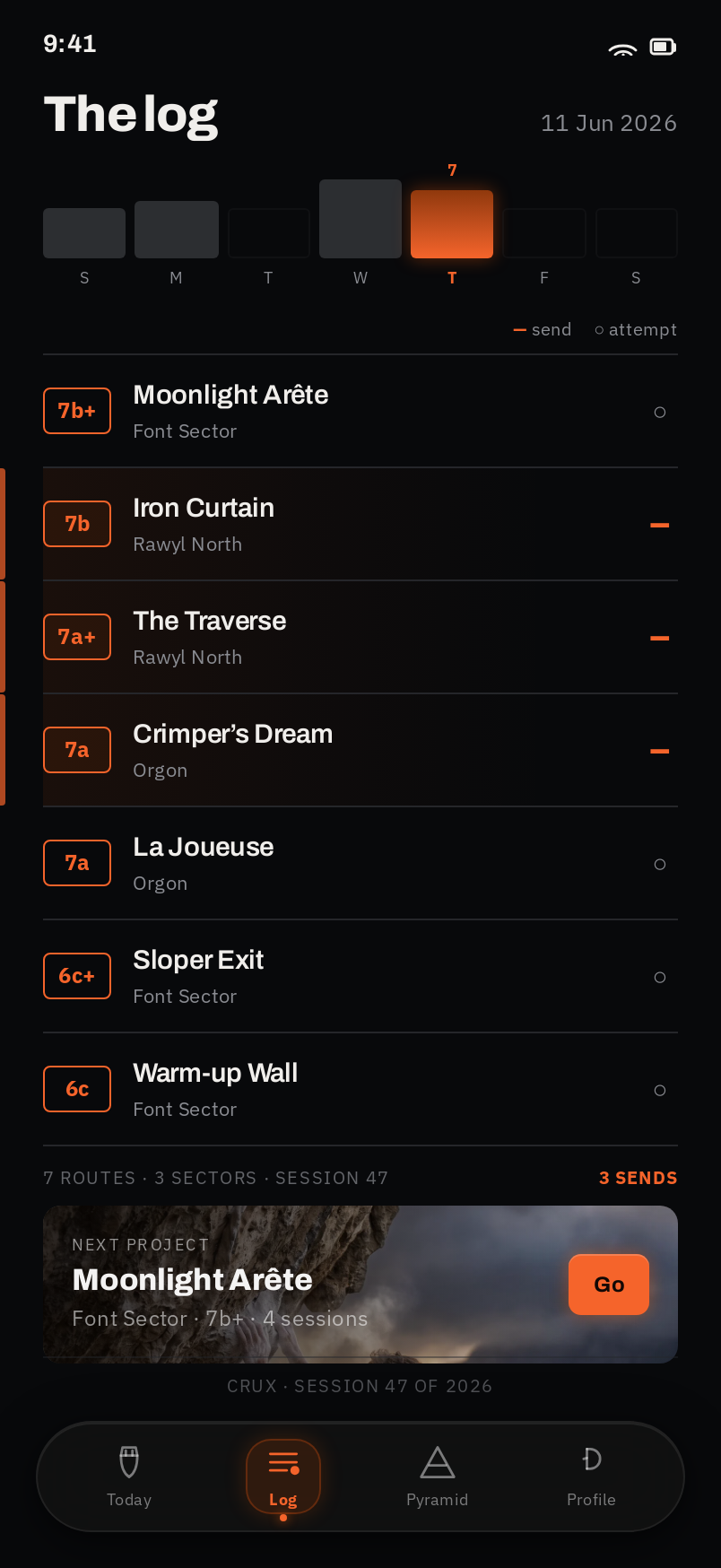
Task: Open the Today tab icon
Action: (129, 1461)
